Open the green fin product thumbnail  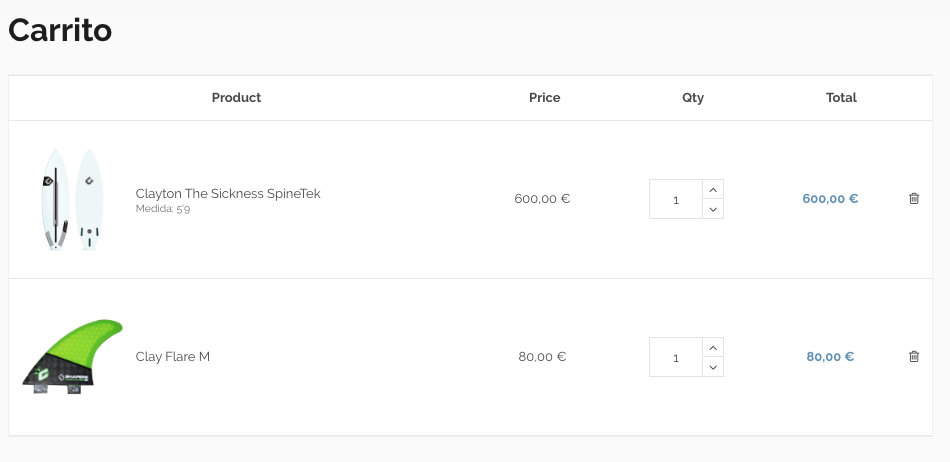click(x=72, y=356)
